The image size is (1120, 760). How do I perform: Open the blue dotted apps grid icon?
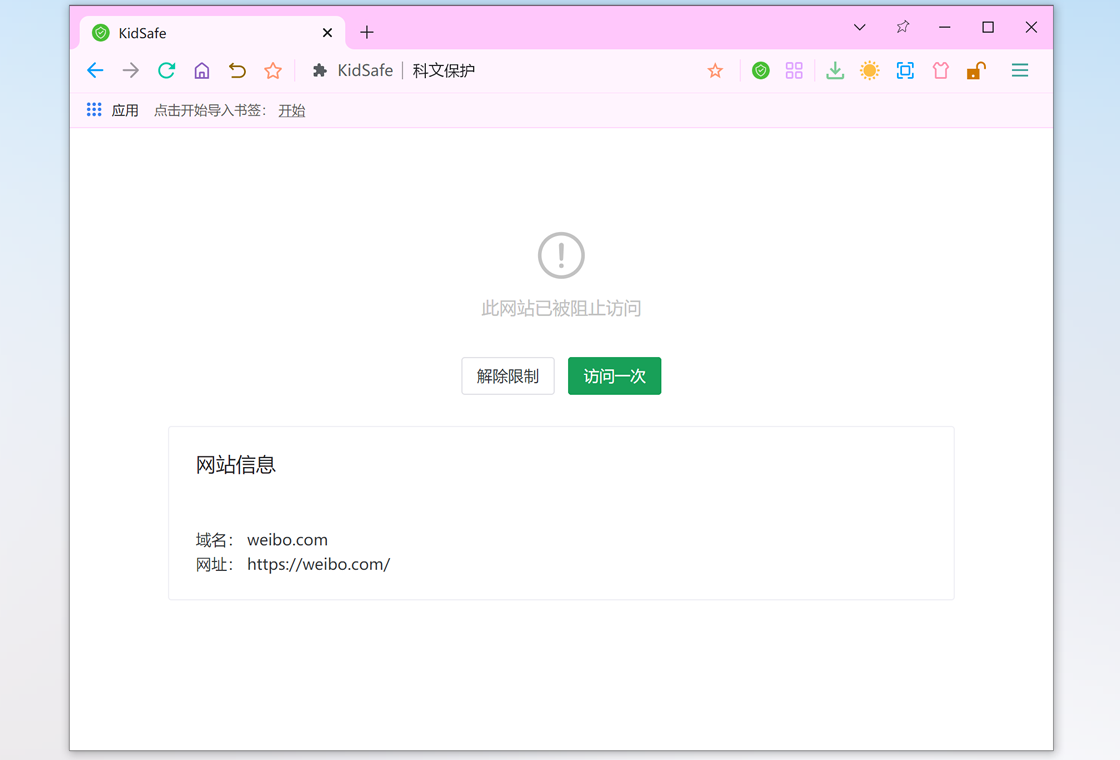pos(94,109)
